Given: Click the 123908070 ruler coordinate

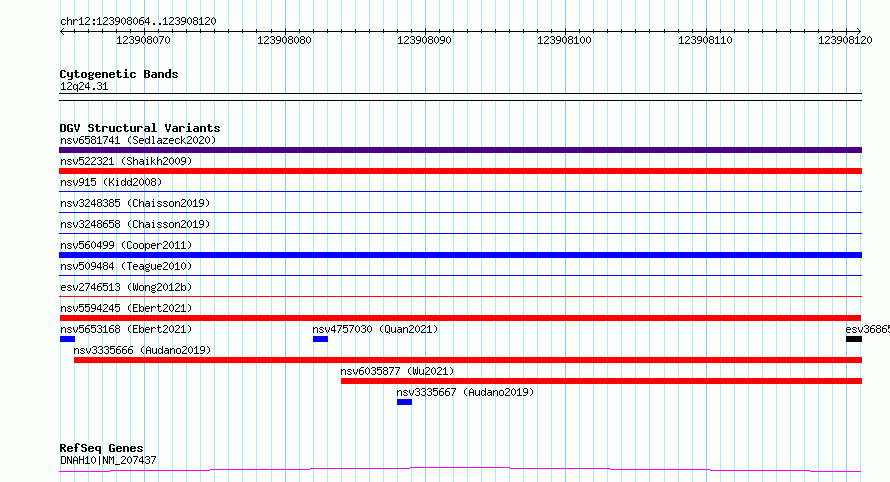Looking at the screenshot, I should [143, 40].
